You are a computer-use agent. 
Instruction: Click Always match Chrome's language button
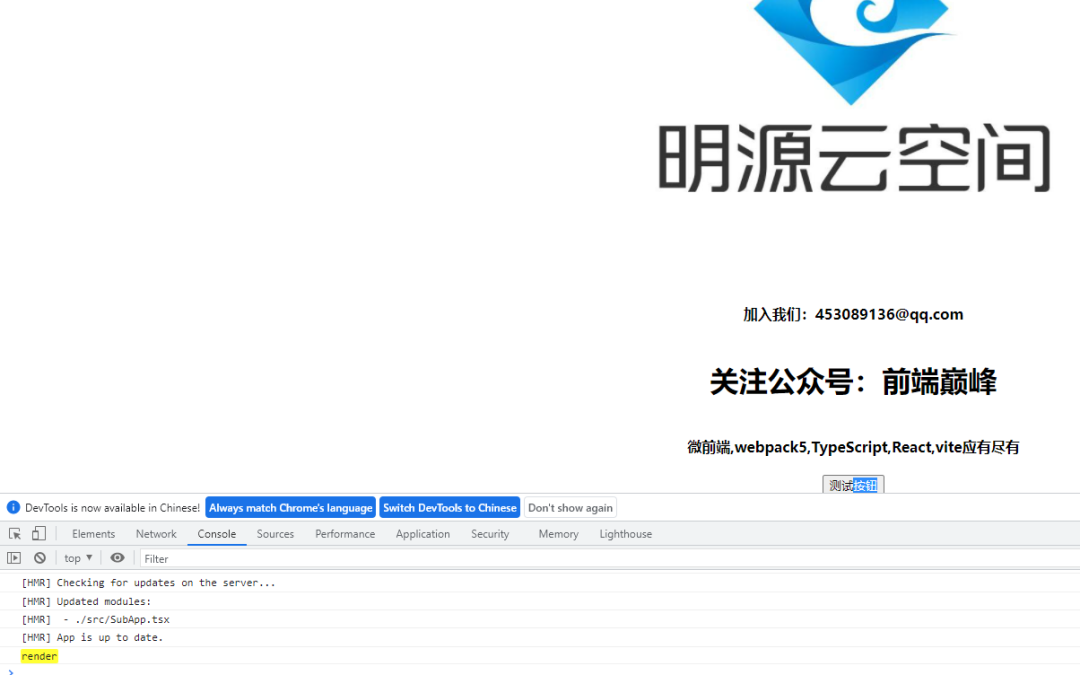[x=291, y=508]
